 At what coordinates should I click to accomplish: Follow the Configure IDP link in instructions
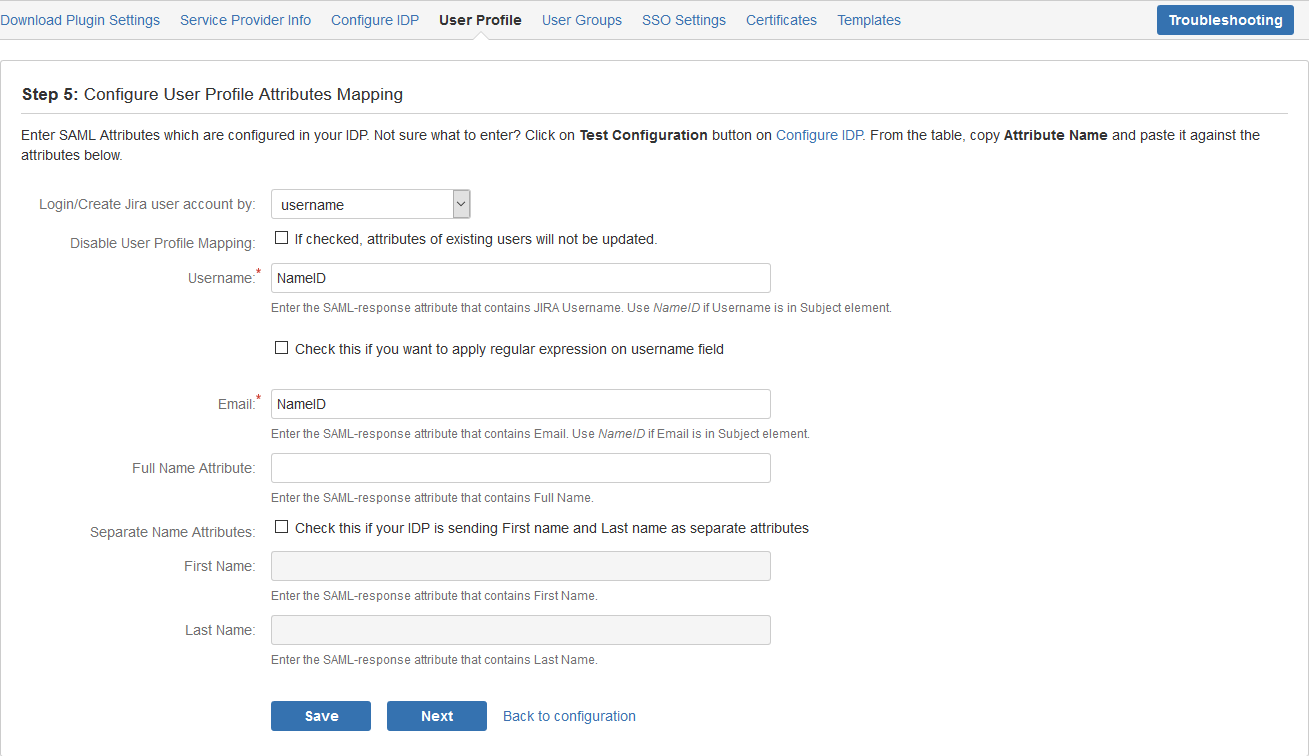819,135
